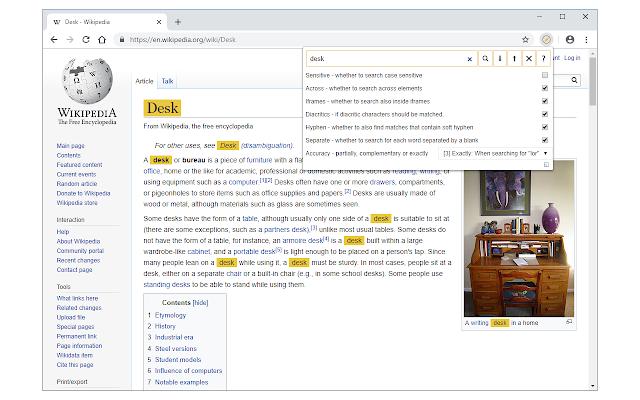640x400 pixels.
Task: Switch to the Article tab
Action: 144,81
